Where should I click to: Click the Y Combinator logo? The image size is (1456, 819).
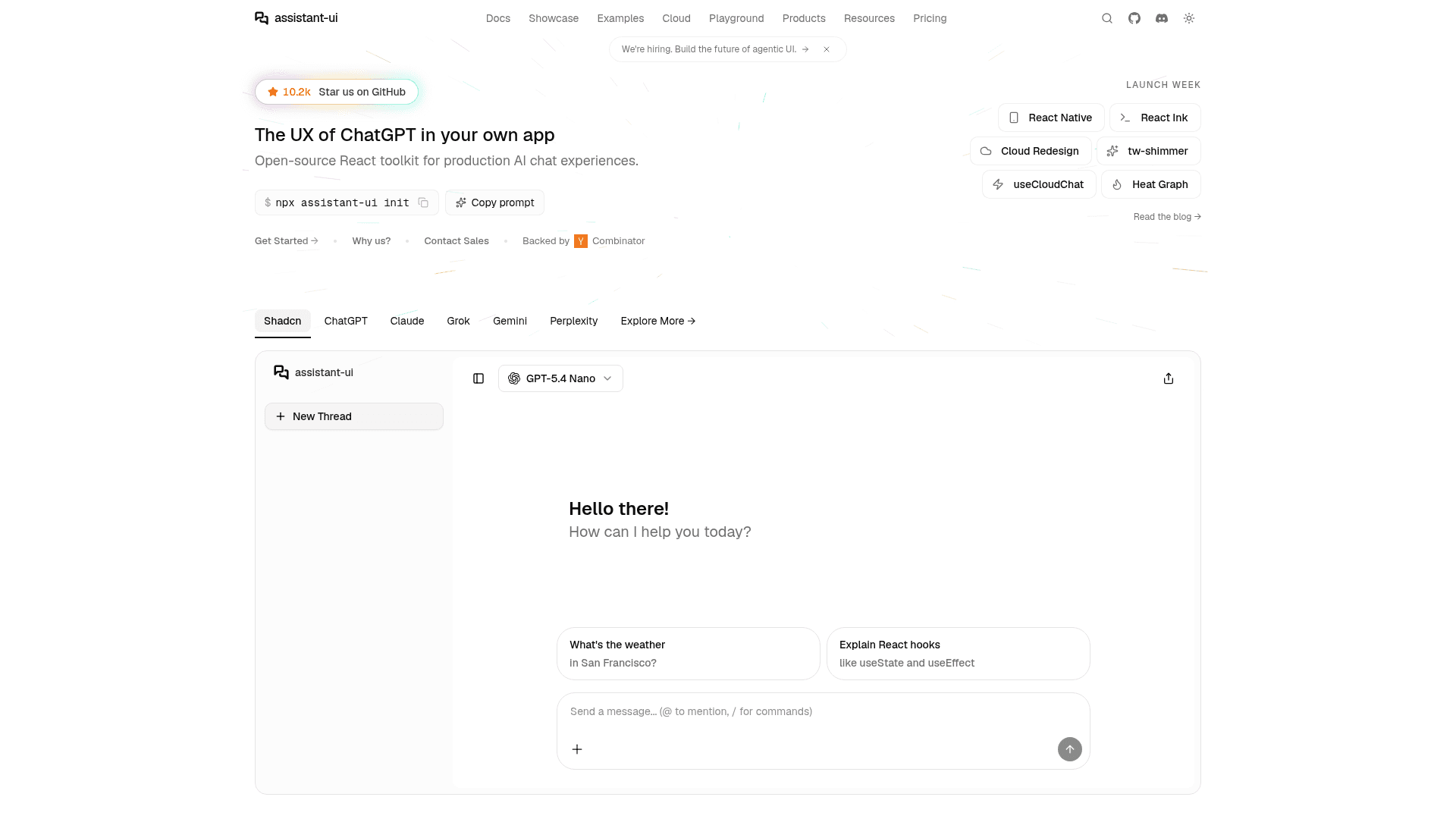click(581, 241)
